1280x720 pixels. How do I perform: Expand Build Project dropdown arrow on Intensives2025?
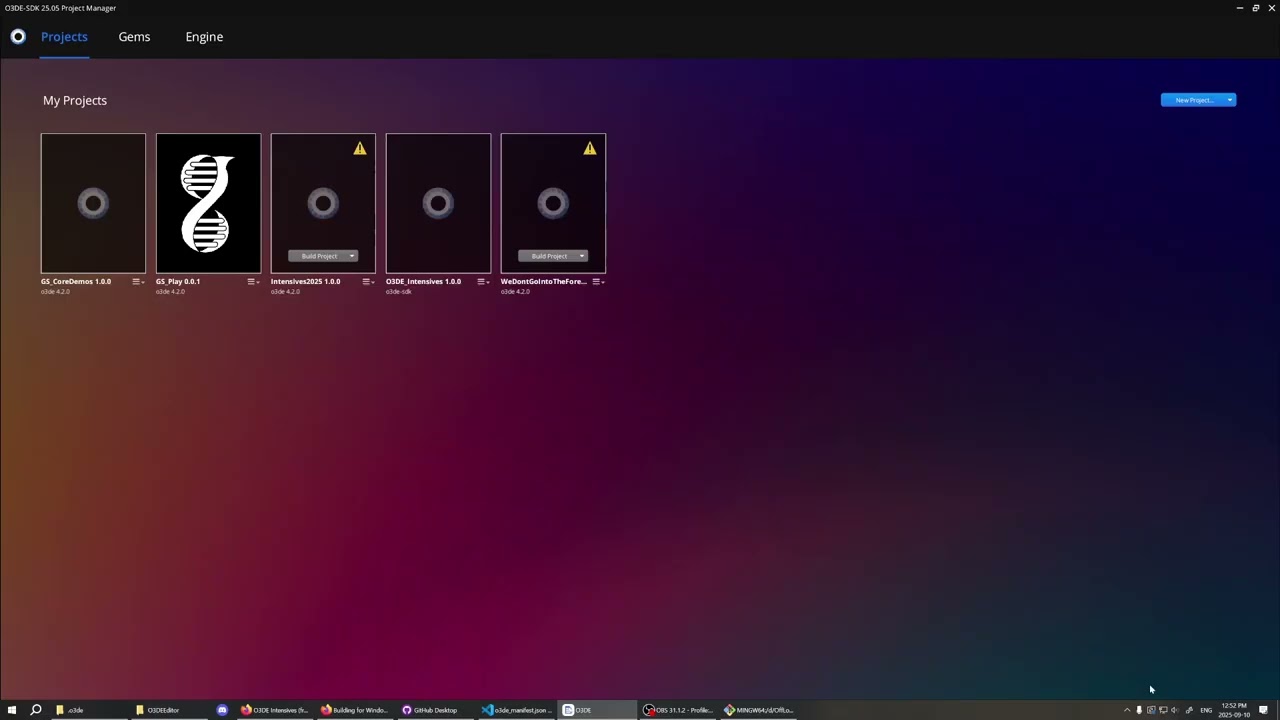(x=352, y=256)
